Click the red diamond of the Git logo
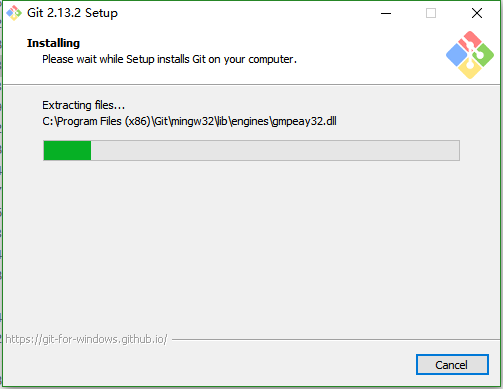The width and height of the screenshot is (503, 389). [470, 41]
